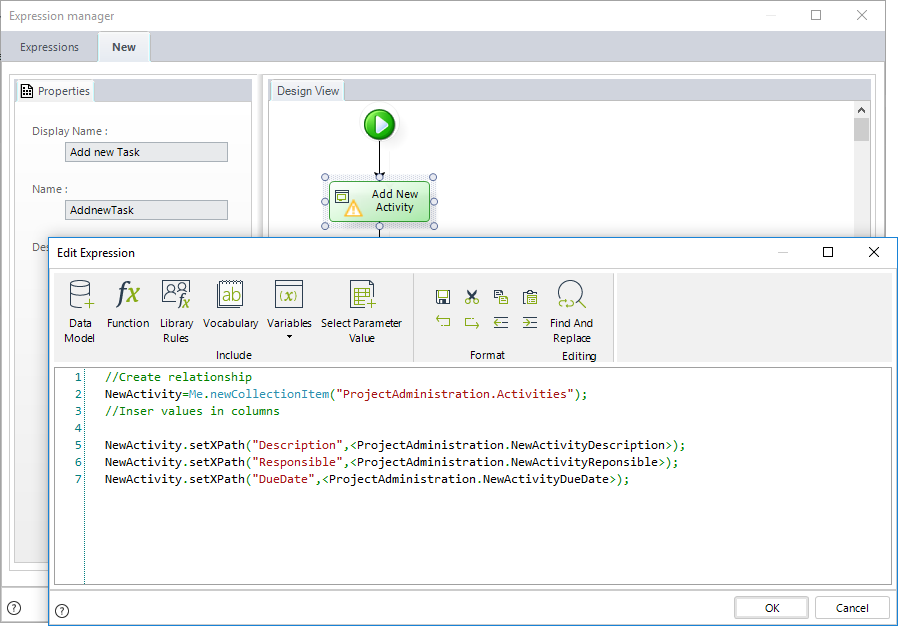Switch to the Expressions tab
898x626 pixels.
49,47
